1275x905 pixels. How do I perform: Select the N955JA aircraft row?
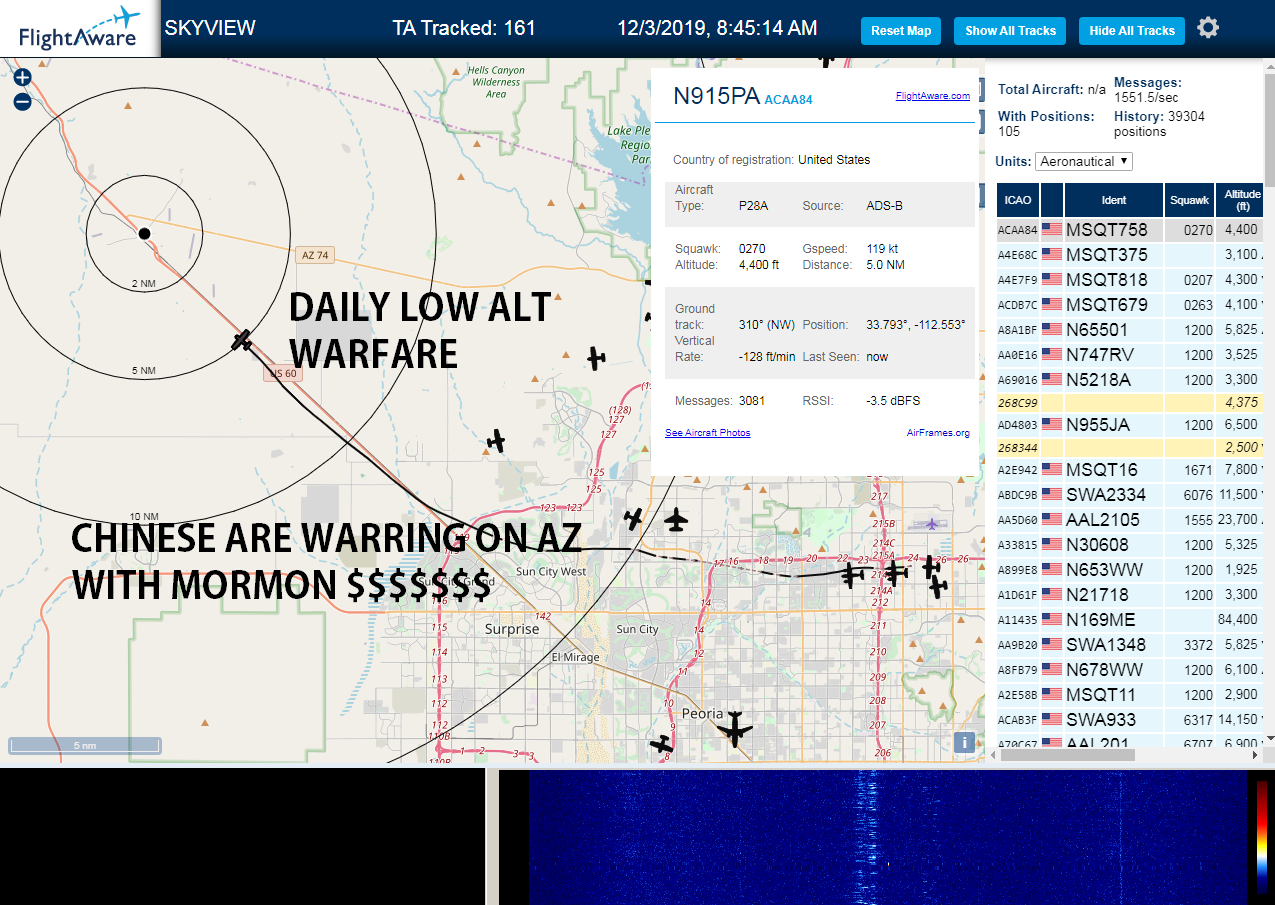(1131, 425)
